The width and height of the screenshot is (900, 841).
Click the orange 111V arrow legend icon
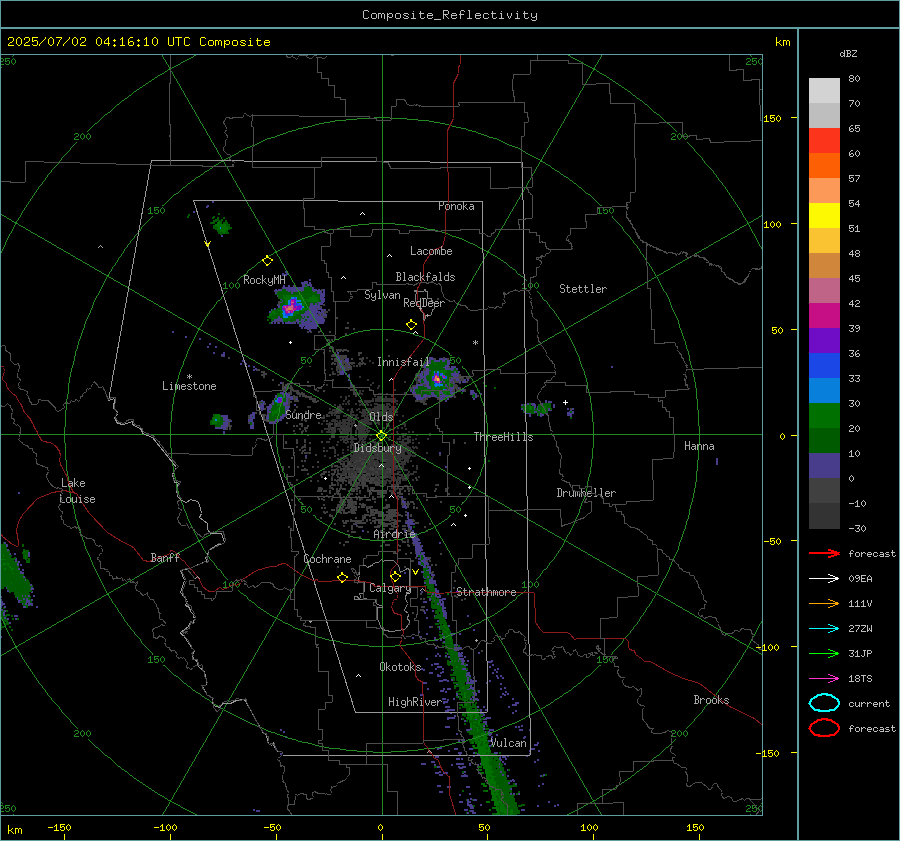coord(824,603)
